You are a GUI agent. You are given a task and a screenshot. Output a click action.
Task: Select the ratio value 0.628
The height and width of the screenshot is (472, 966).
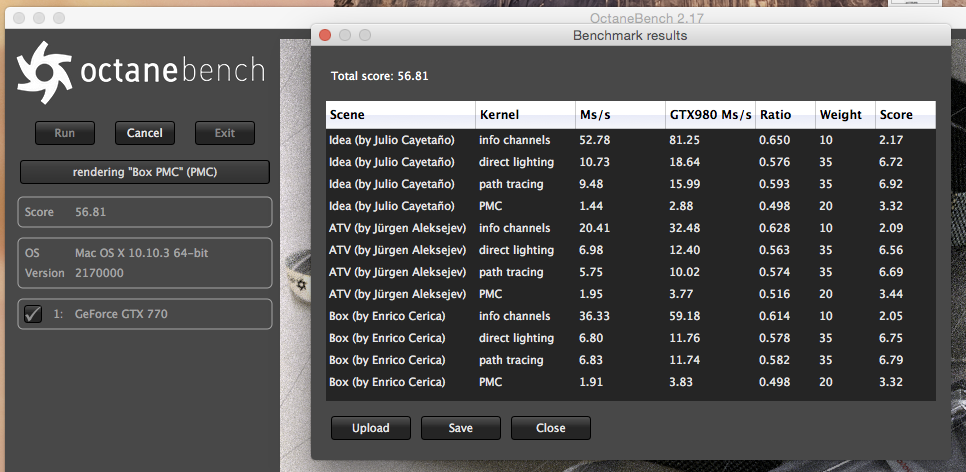(x=775, y=228)
